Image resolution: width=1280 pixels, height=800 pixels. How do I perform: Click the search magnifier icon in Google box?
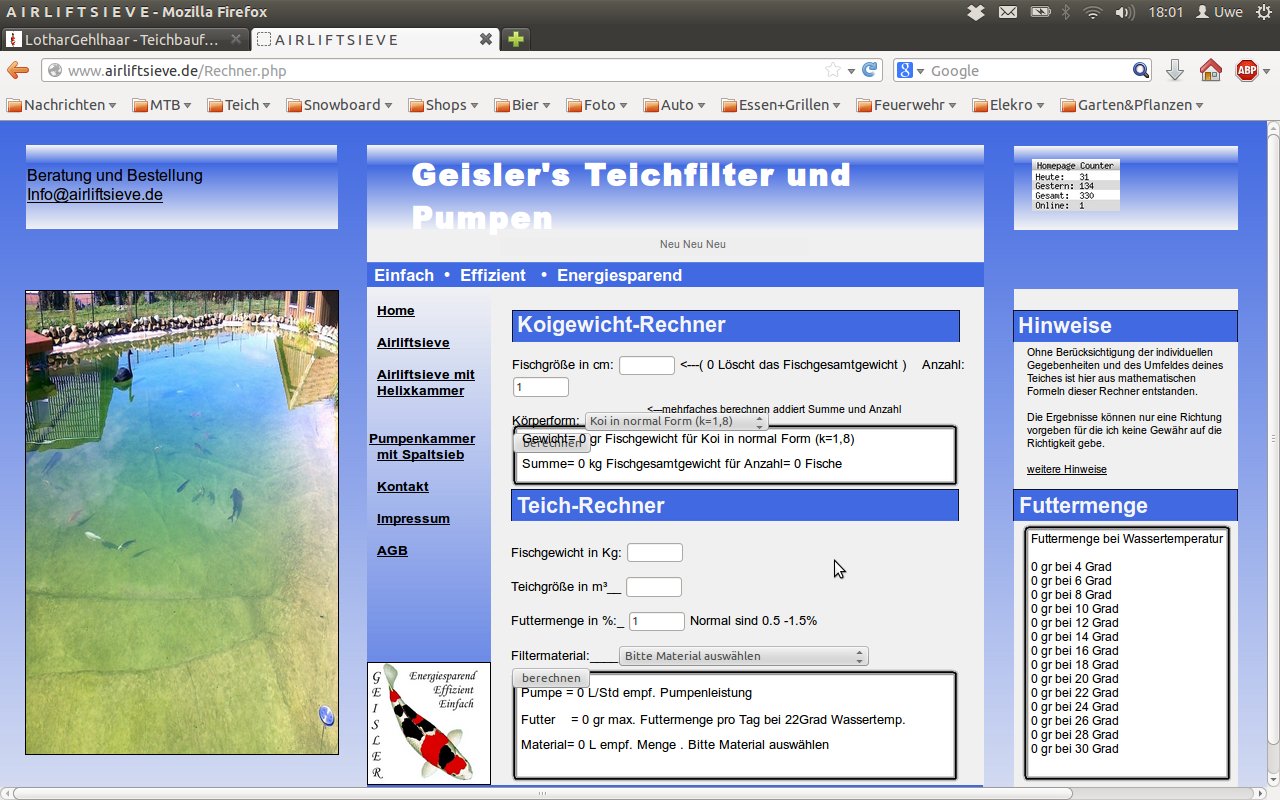(x=1141, y=70)
